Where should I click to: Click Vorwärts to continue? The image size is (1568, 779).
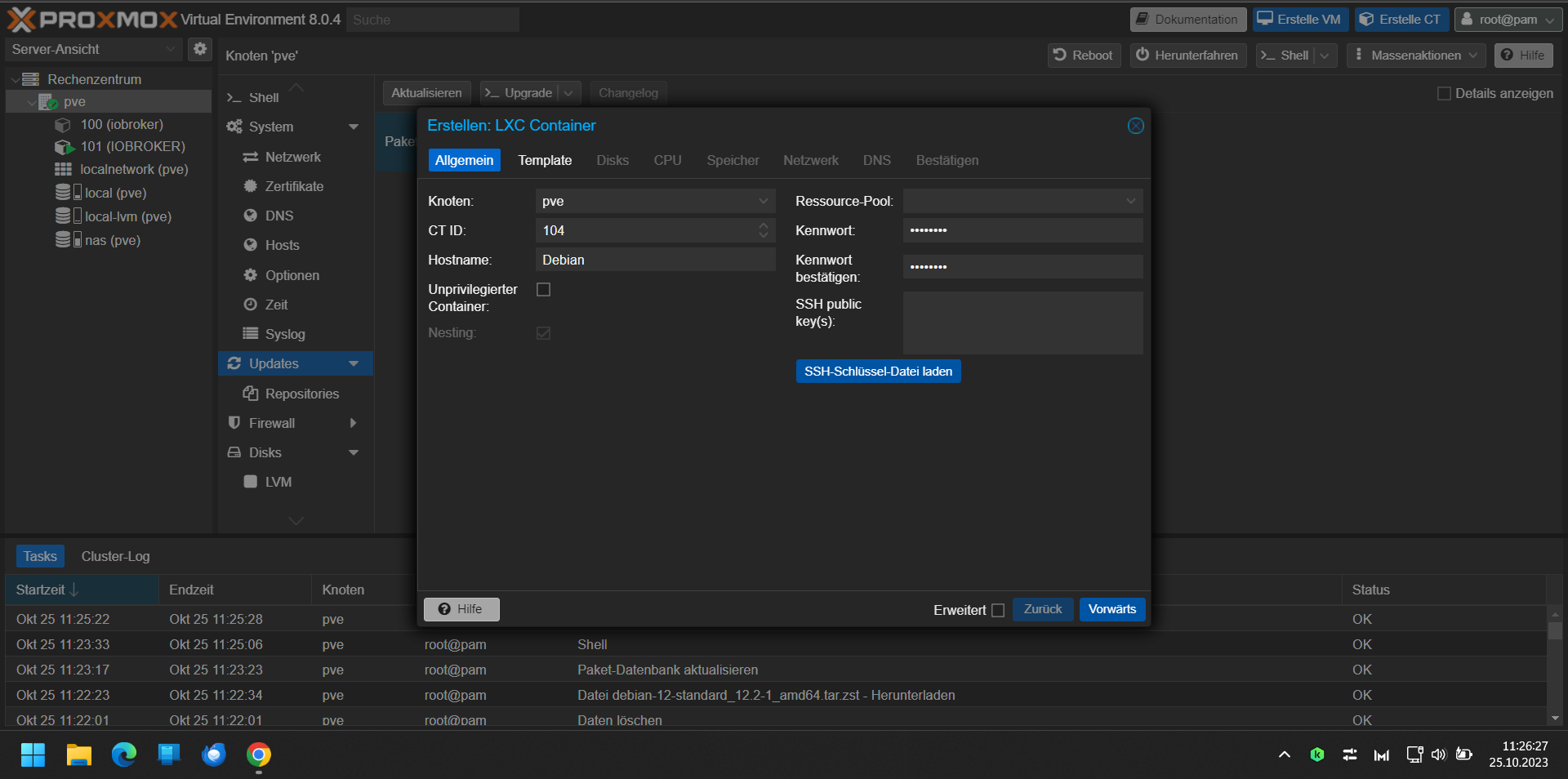point(1112,609)
